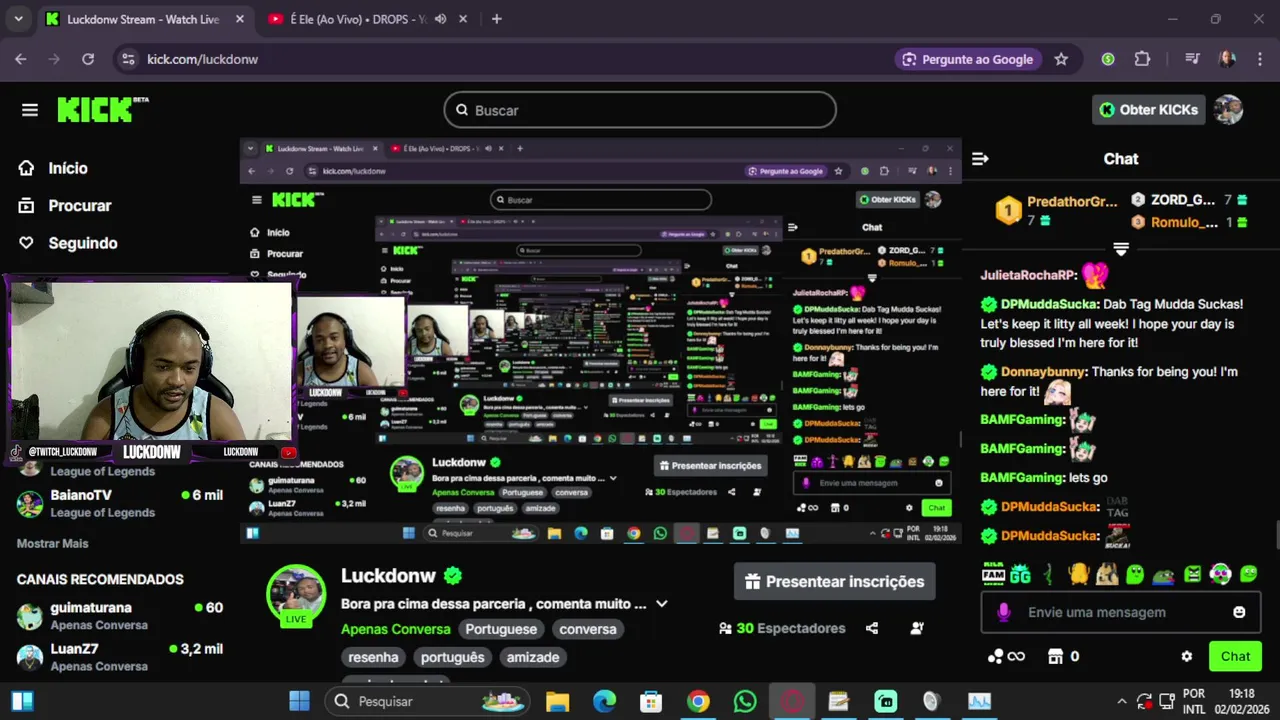View site information icon in address bar
Image resolution: width=1280 pixels, height=720 pixels.
coord(128,59)
